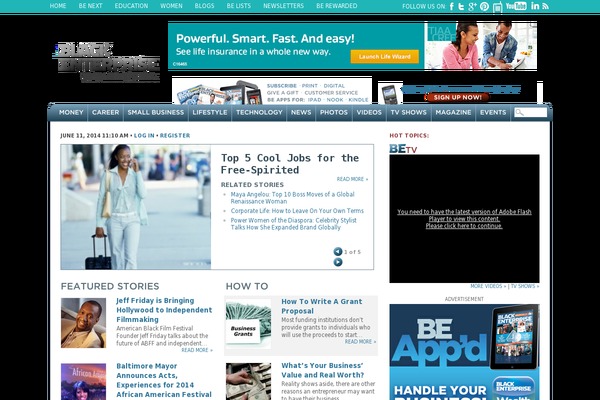Screen dimensions: 600x400
Task: Click the Black Enterprise logo
Action: click(x=106, y=62)
